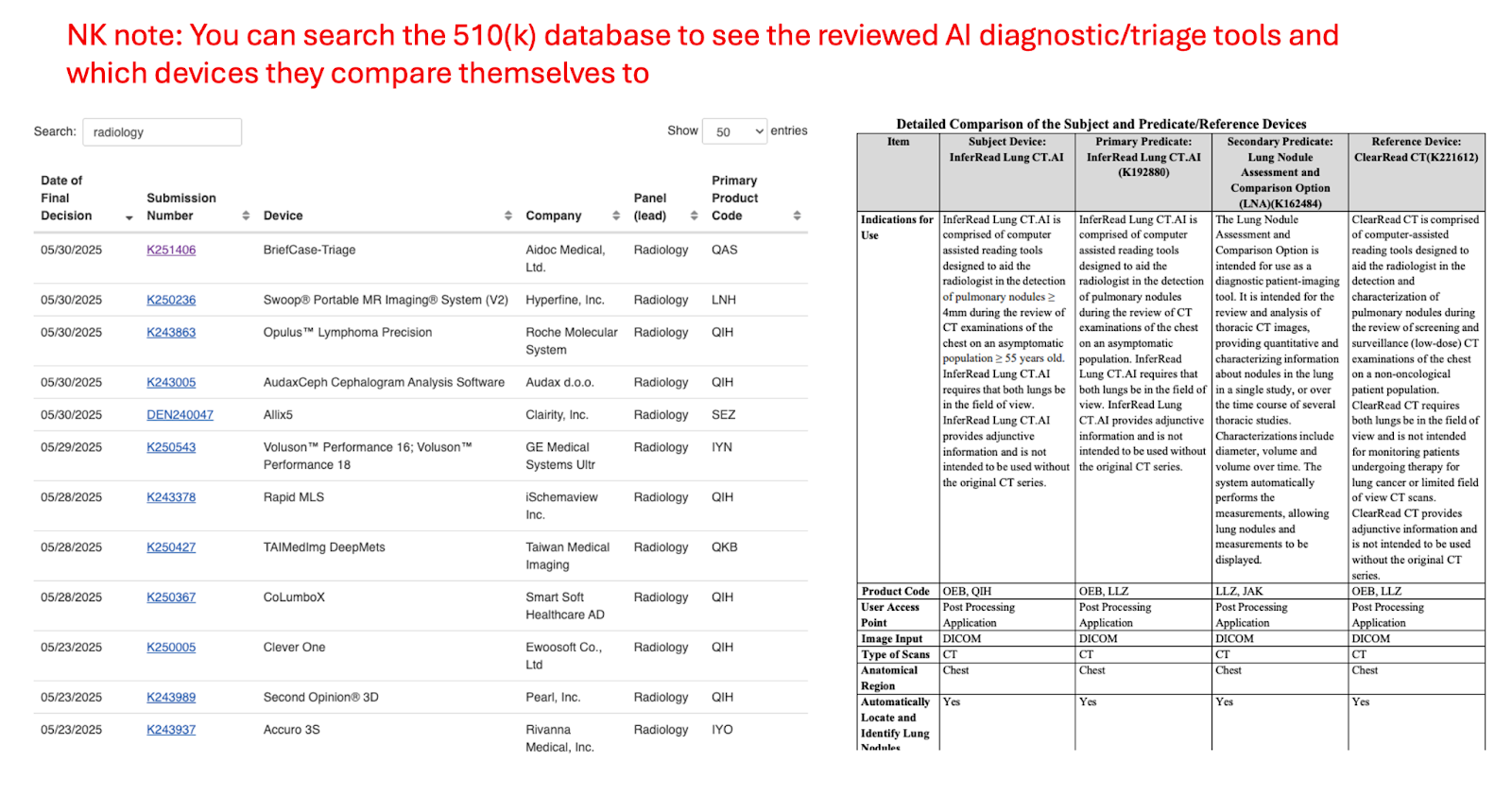This screenshot has height=797, width=1512.
Task: Sort by Device column arrows
Action: click(507, 216)
